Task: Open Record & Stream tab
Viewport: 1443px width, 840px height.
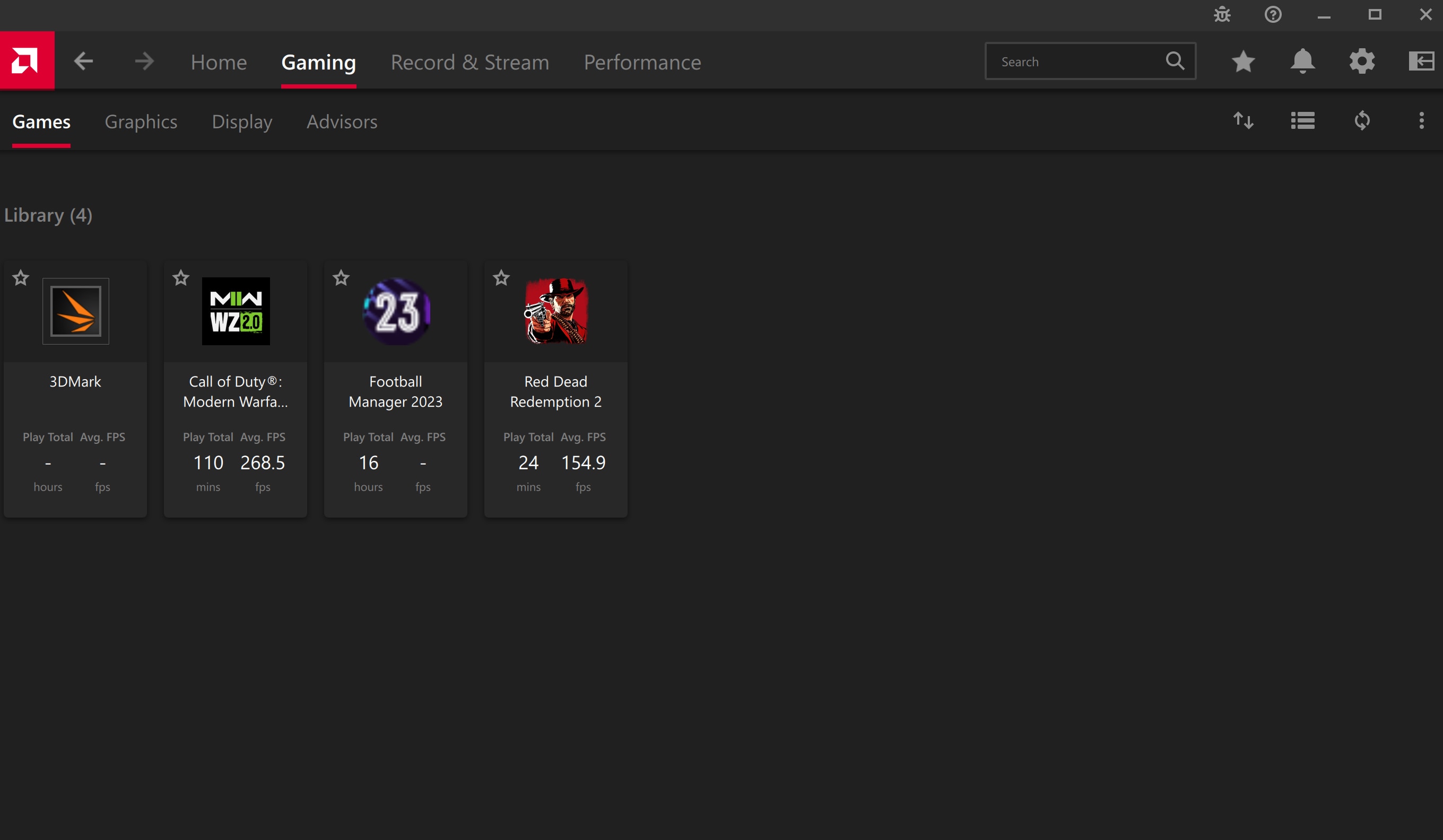Action: (x=470, y=62)
